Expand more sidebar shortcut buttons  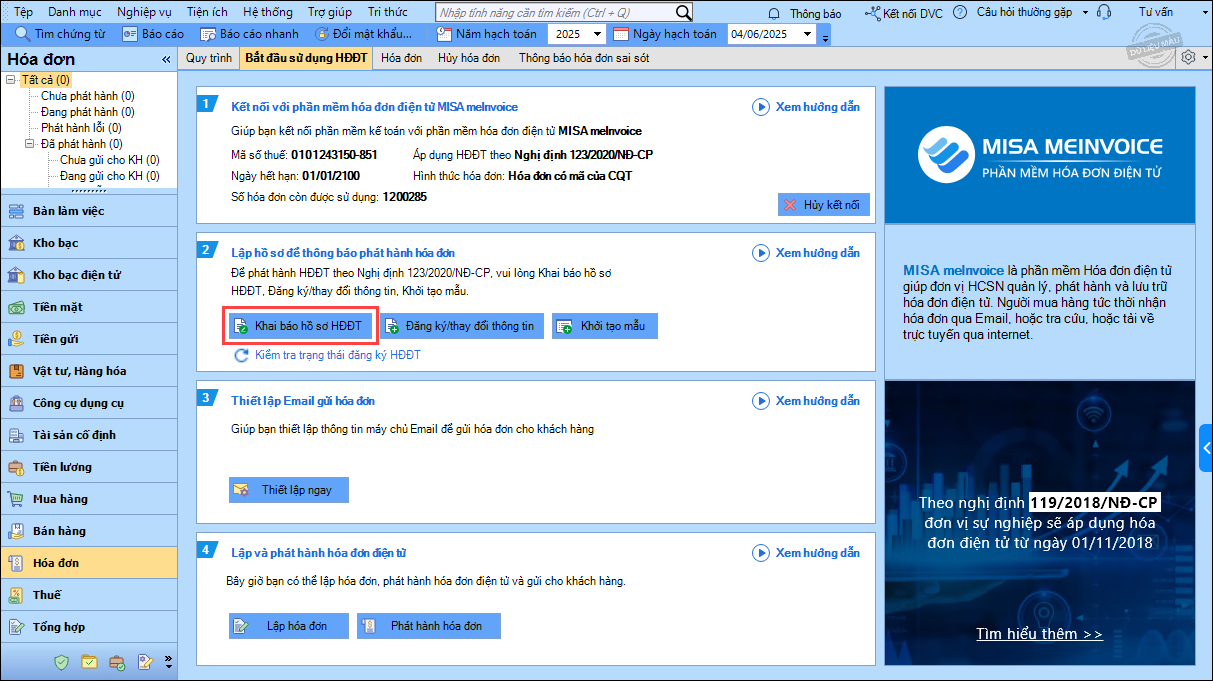tap(168, 661)
